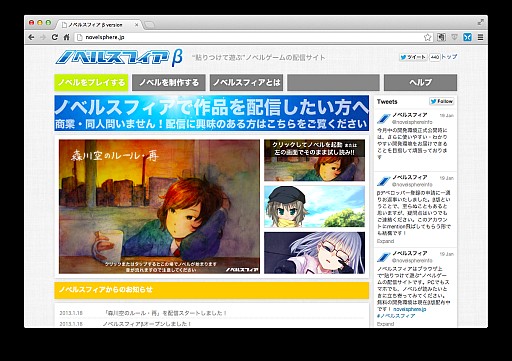The height and width of the screenshot is (361, 512).
Task: Go to the browser home icon
Action: [66, 37]
